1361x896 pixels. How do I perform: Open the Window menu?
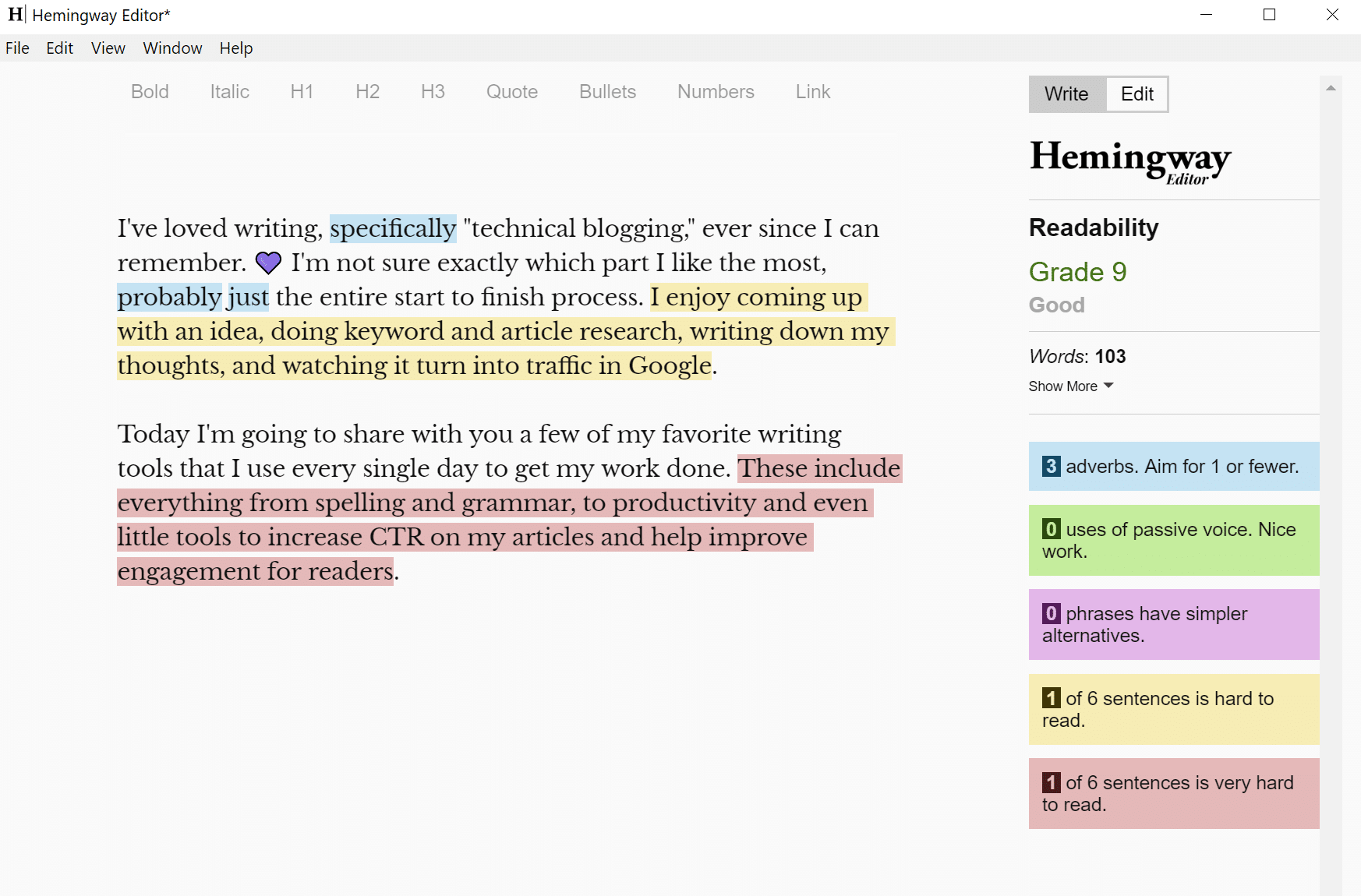point(172,48)
